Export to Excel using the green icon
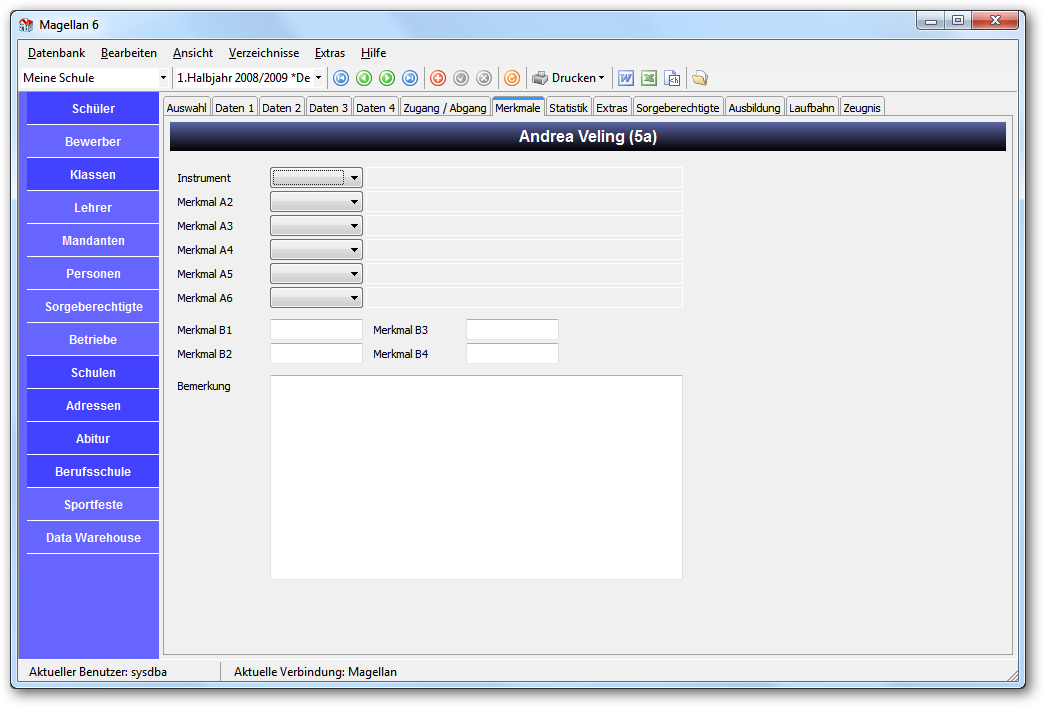The height and width of the screenshot is (707, 1044). pos(649,78)
